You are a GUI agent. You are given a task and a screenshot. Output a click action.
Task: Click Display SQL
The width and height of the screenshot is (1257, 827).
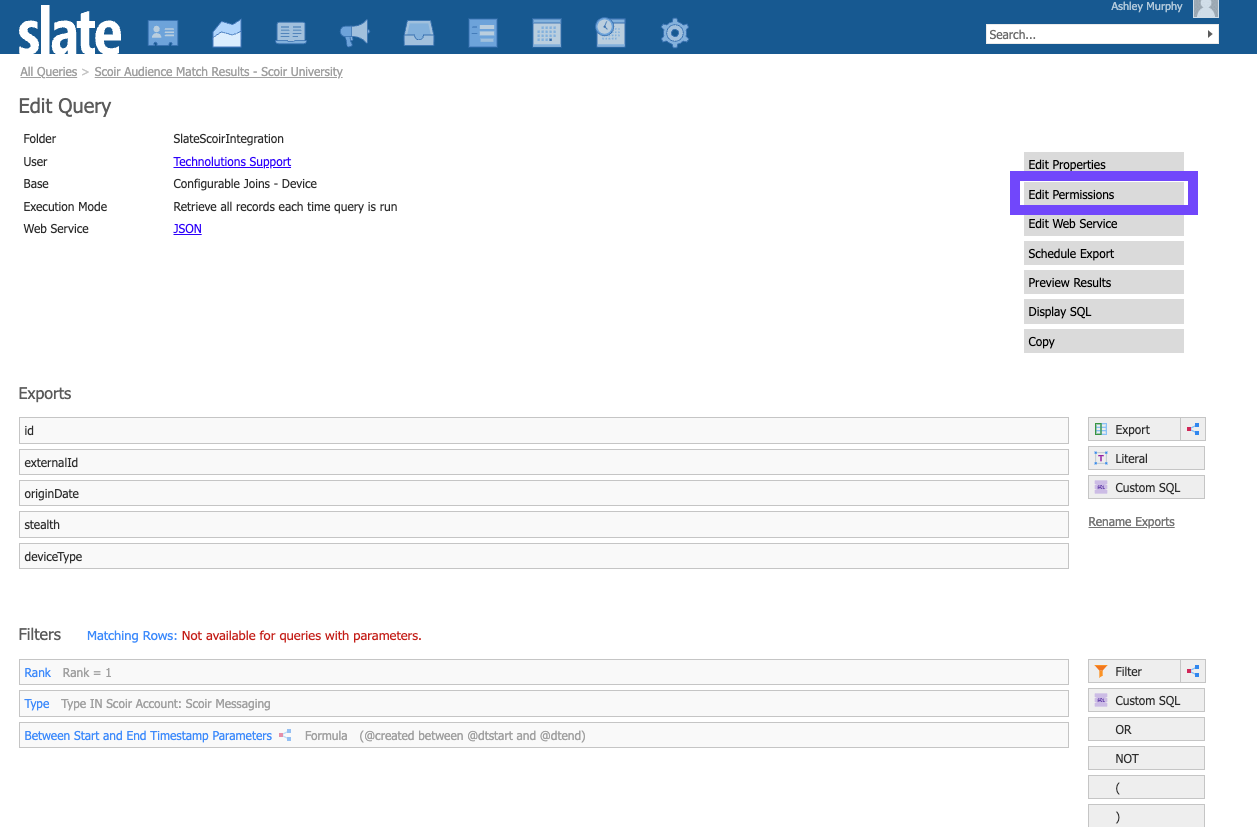click(x=1103, y=312)
